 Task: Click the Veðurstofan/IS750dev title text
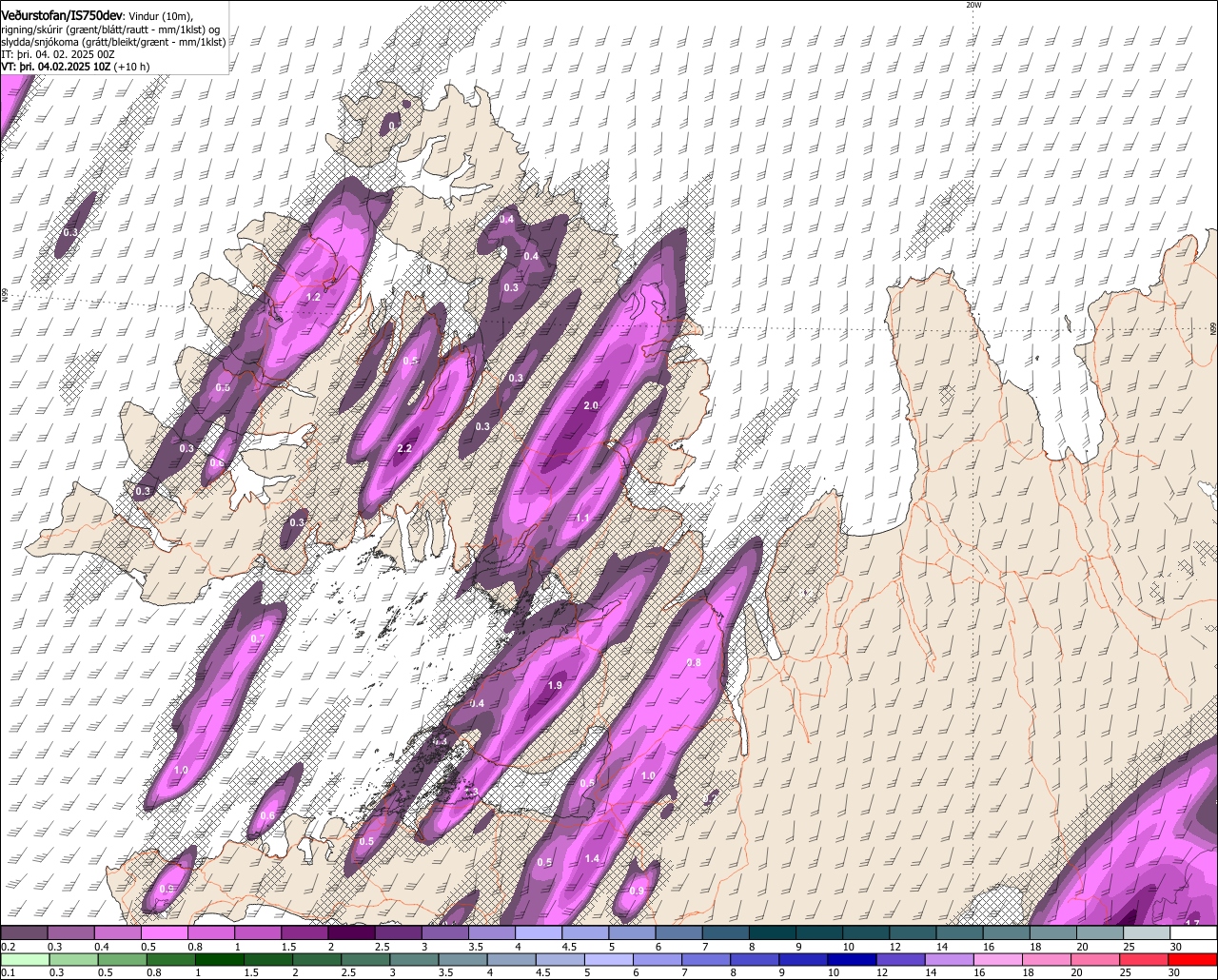click(62, 14)
